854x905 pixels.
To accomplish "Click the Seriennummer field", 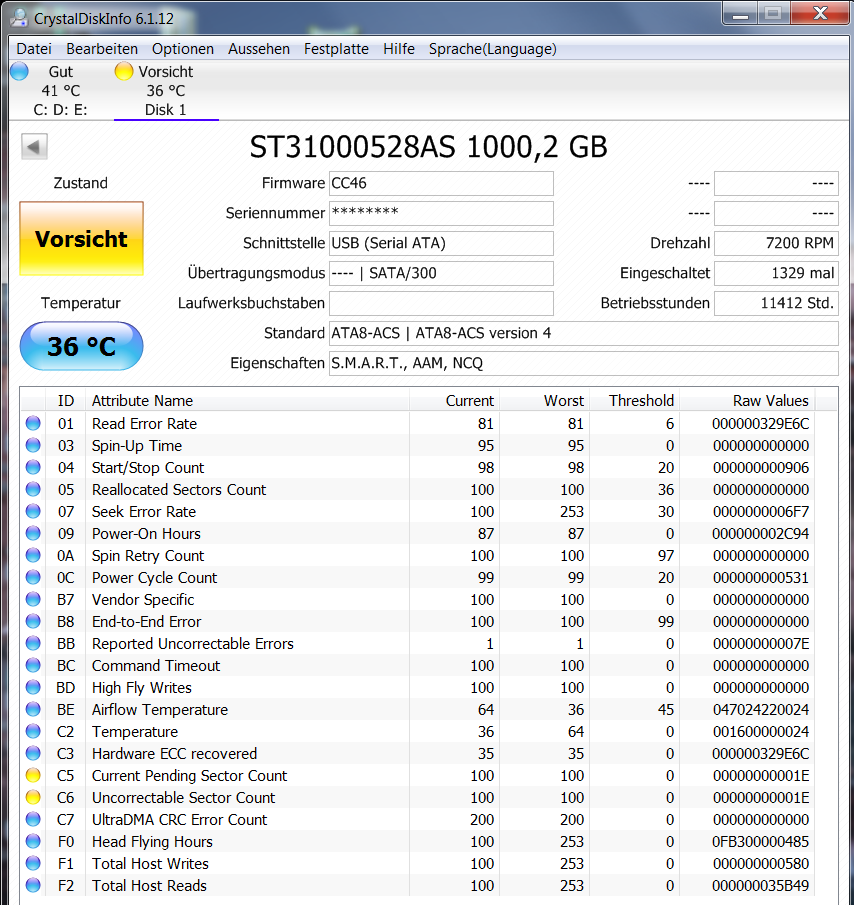I will 441,214.
